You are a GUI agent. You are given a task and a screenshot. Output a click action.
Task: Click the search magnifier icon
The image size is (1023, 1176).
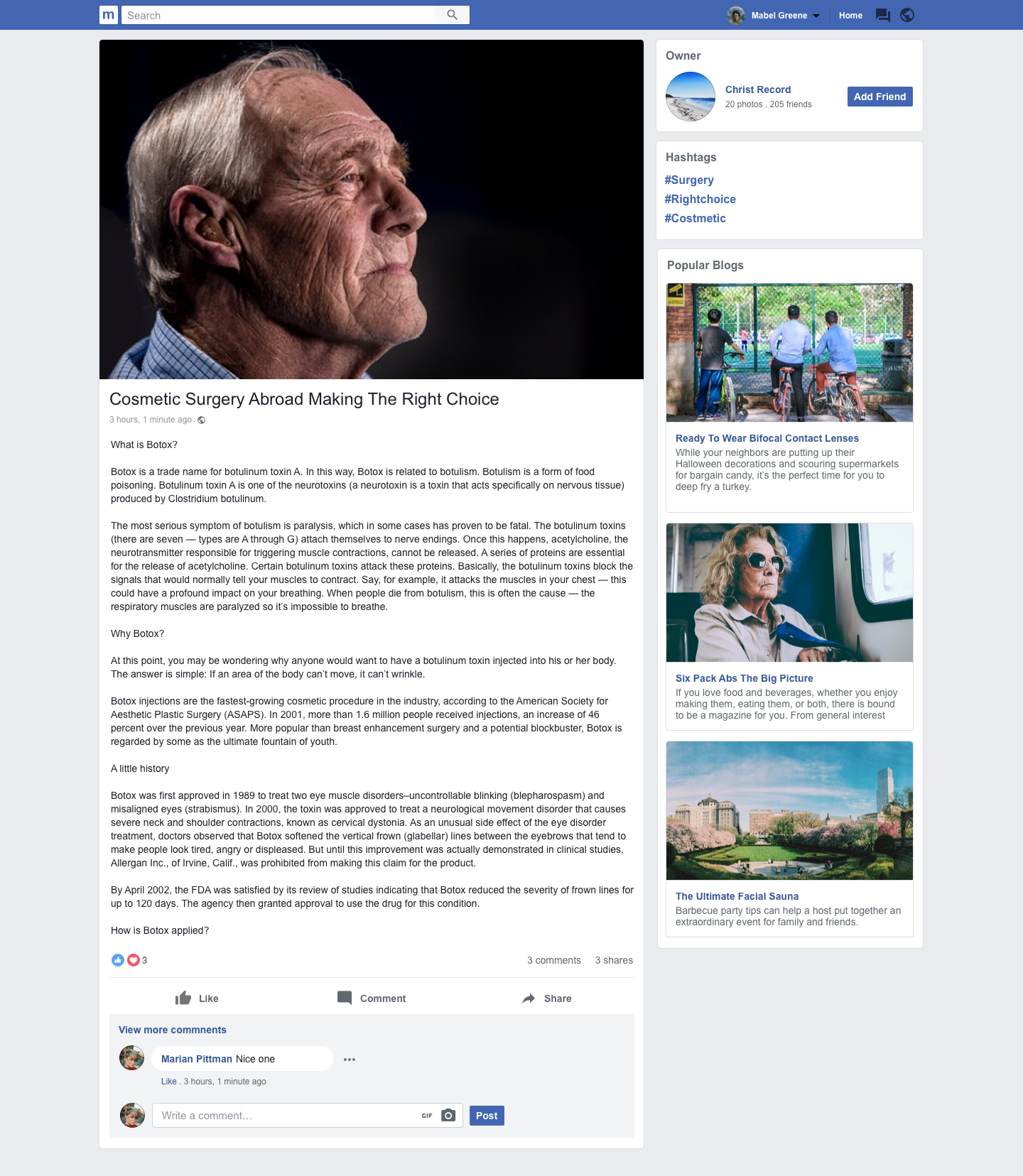pos(452,15)
